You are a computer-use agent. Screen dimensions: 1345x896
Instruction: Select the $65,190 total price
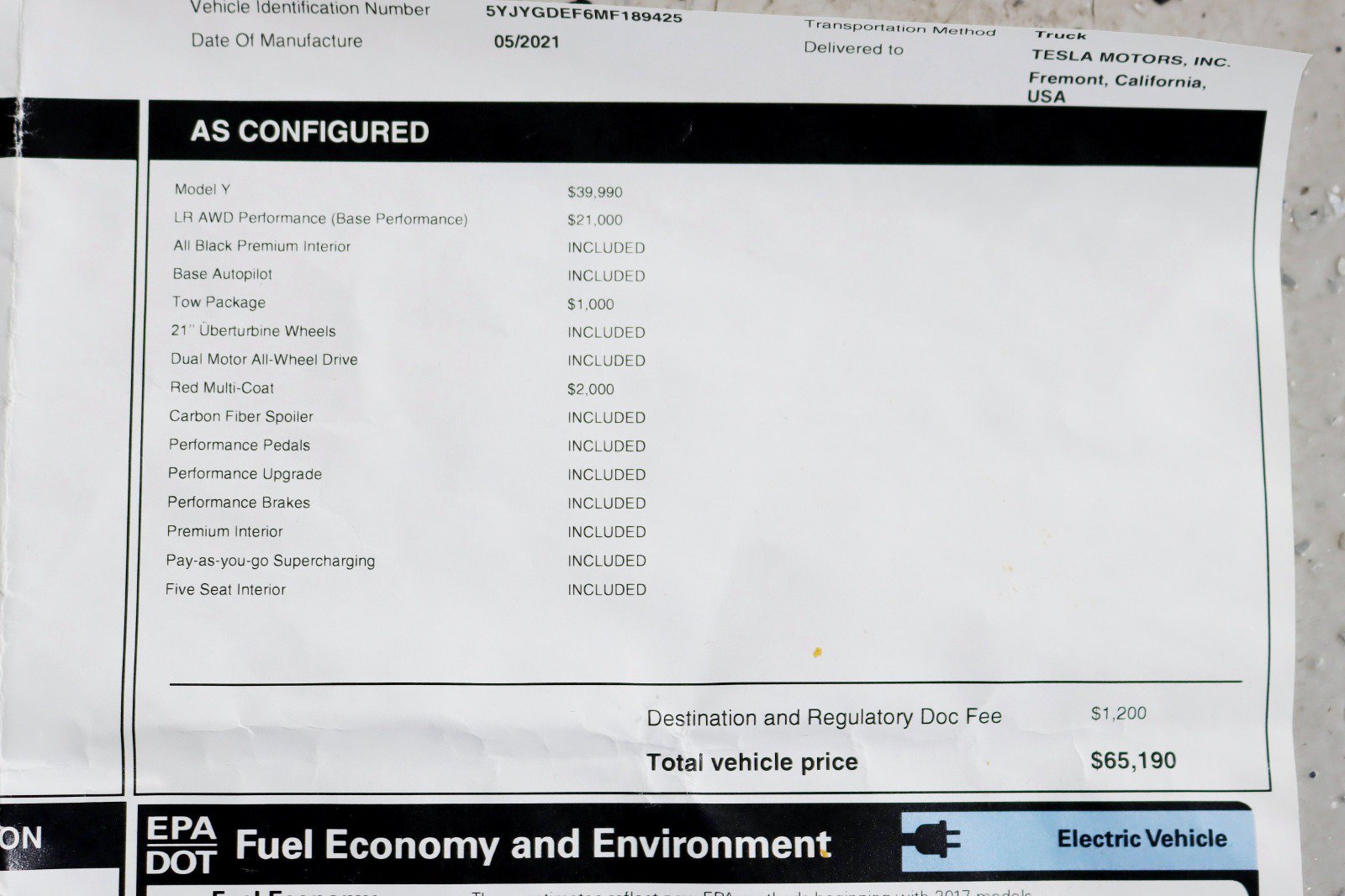click(1133, 761)
